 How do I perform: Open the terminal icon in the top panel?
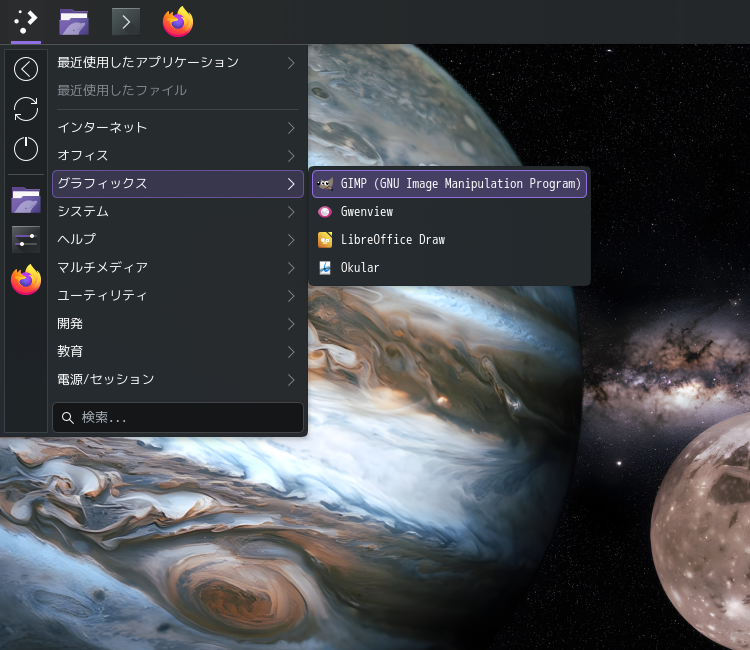126,22
